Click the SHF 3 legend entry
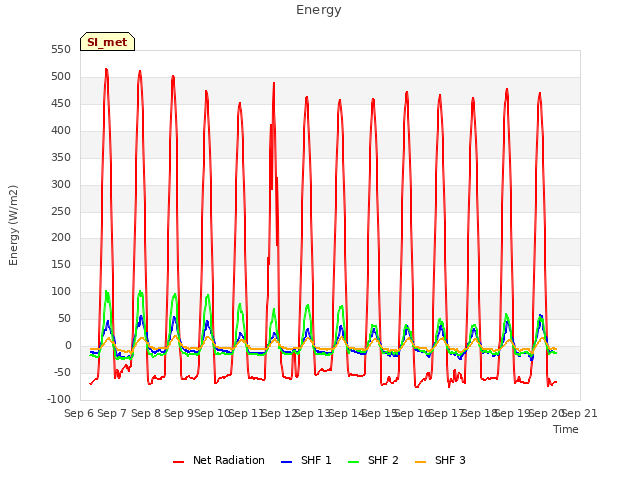 pyautogui.click(x=440, y=460)
